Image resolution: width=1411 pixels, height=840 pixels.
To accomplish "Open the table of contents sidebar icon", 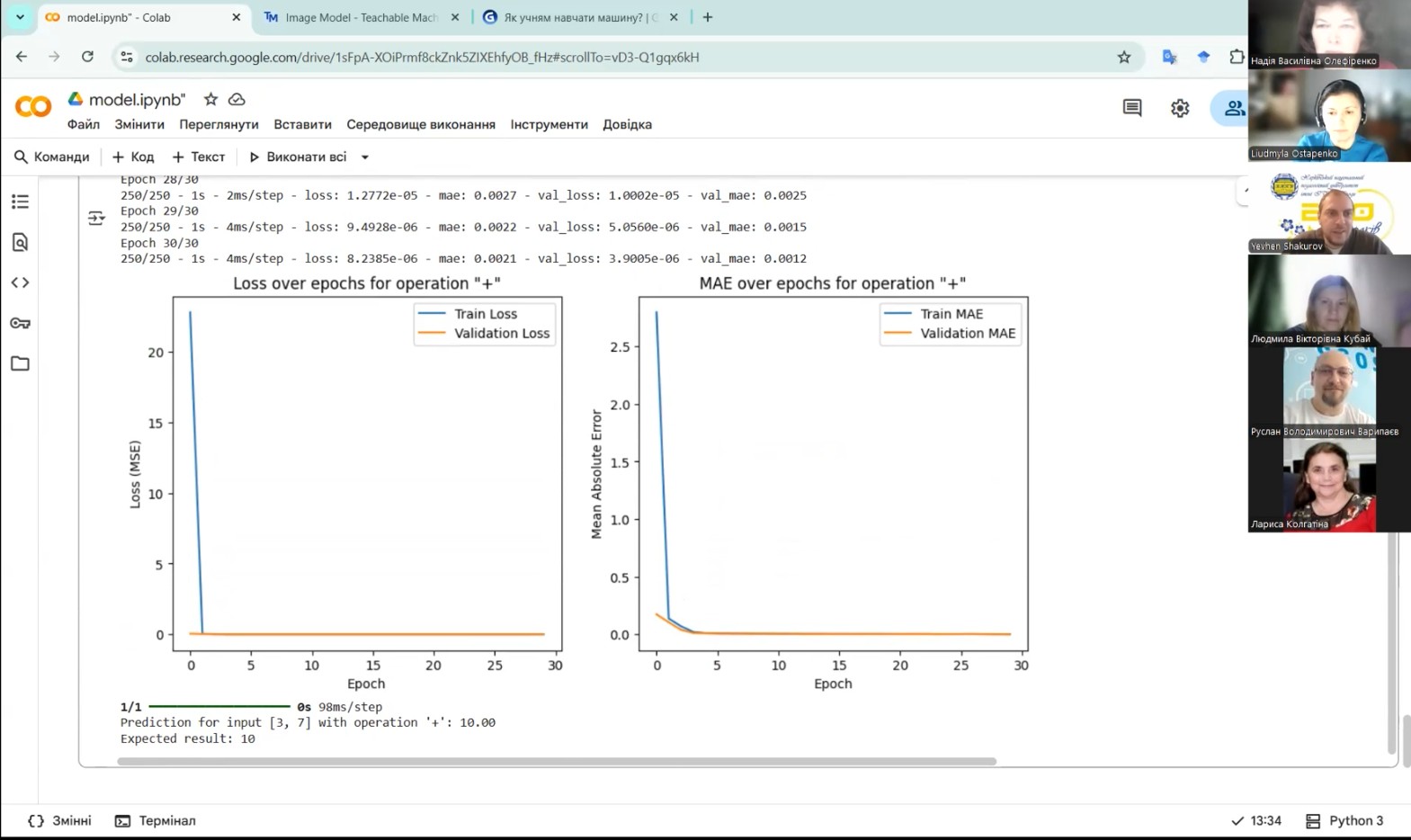I will tap(20, 201).
